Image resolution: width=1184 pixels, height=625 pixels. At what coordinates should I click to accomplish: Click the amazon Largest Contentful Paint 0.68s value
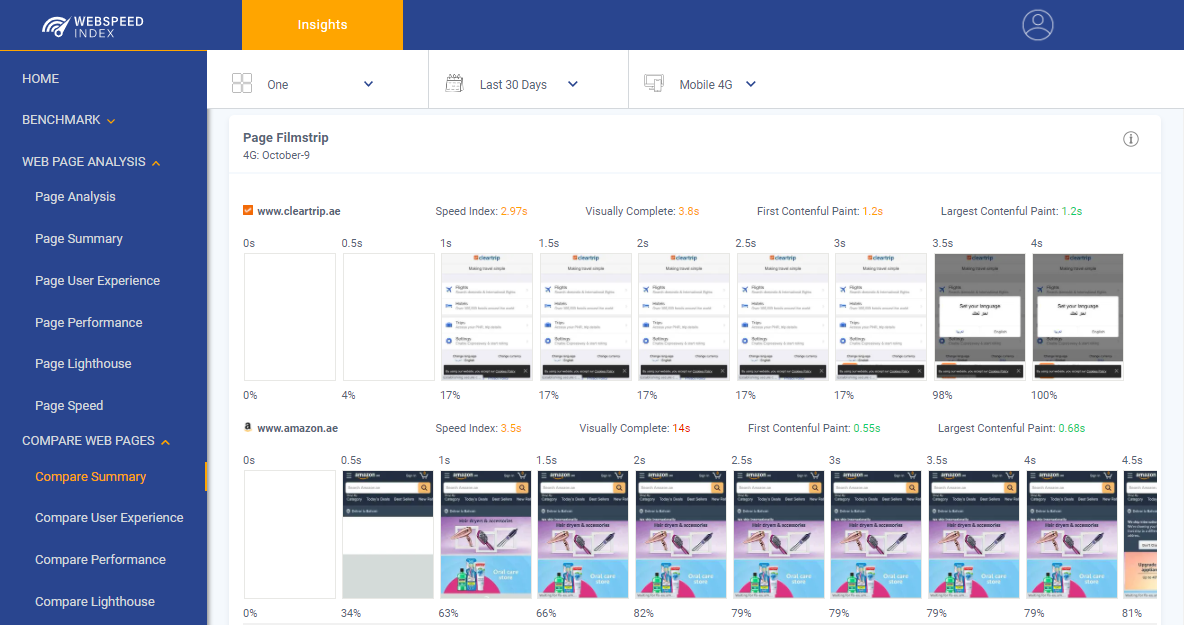(x=1071, y=428)
